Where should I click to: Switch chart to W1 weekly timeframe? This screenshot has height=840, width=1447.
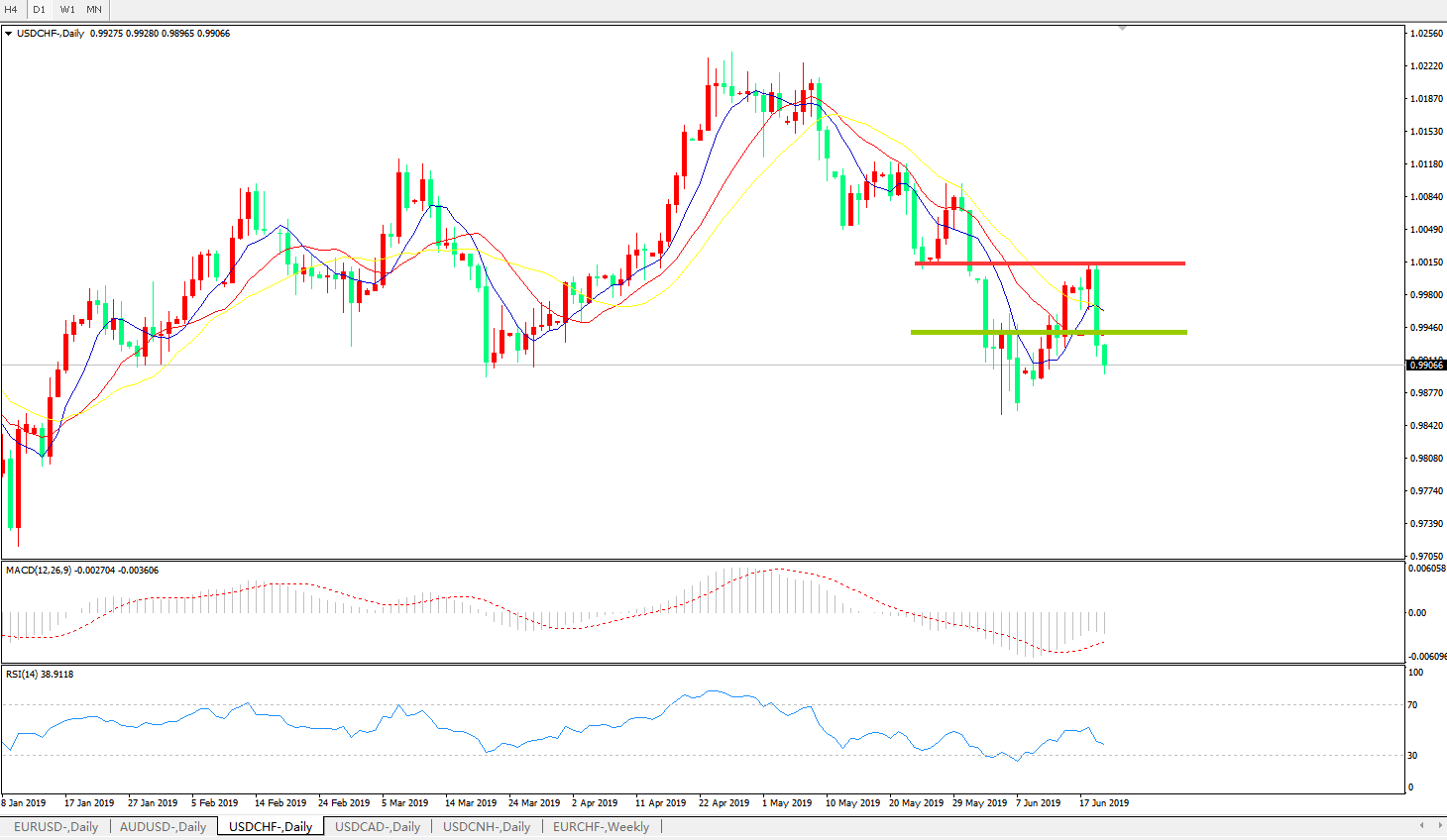(67, 9)
